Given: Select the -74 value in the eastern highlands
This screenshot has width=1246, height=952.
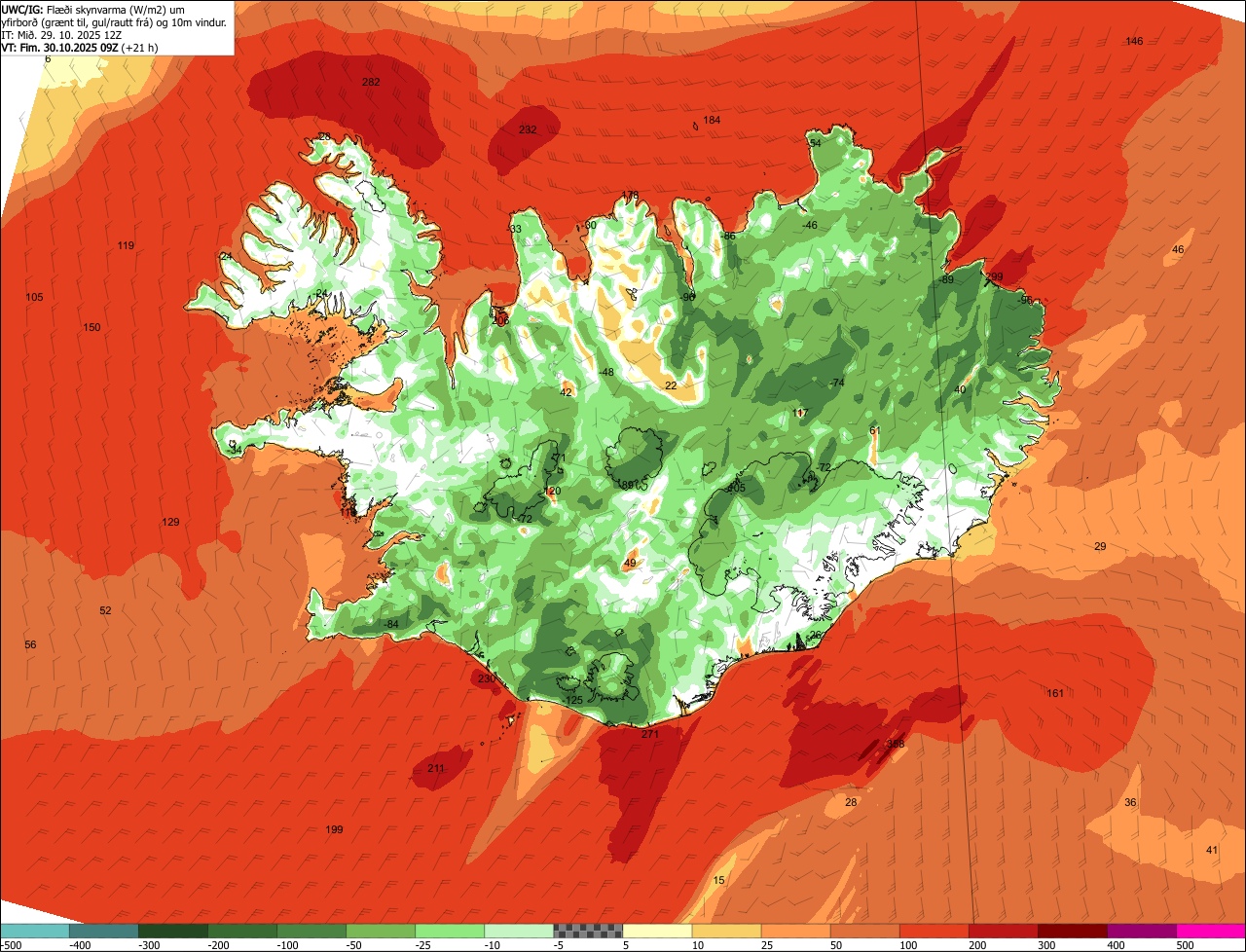Looking at the screenshot, I should [x=836, y=383].
